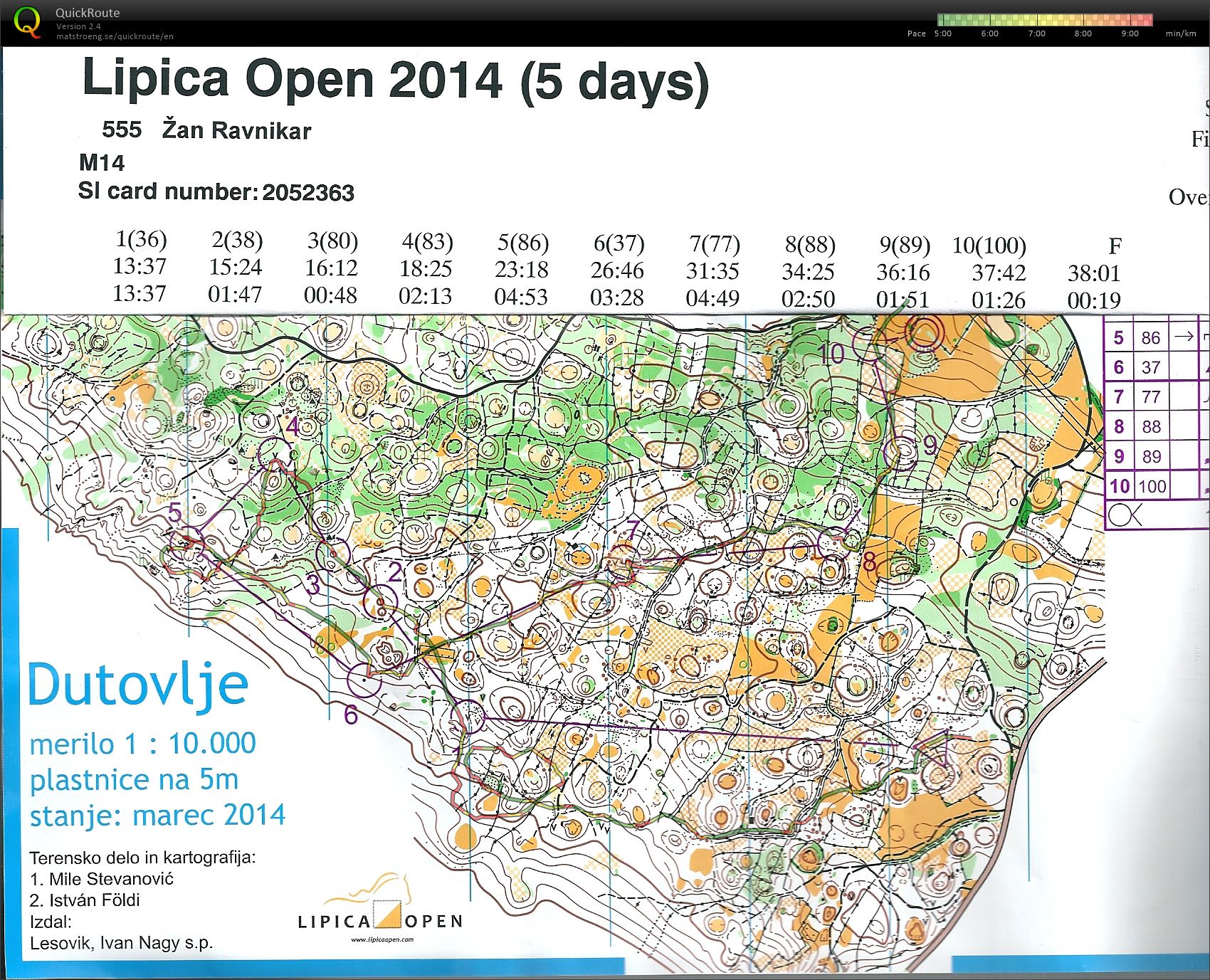
Task: Click the finish symbol below the description table
Action: 1125,515
